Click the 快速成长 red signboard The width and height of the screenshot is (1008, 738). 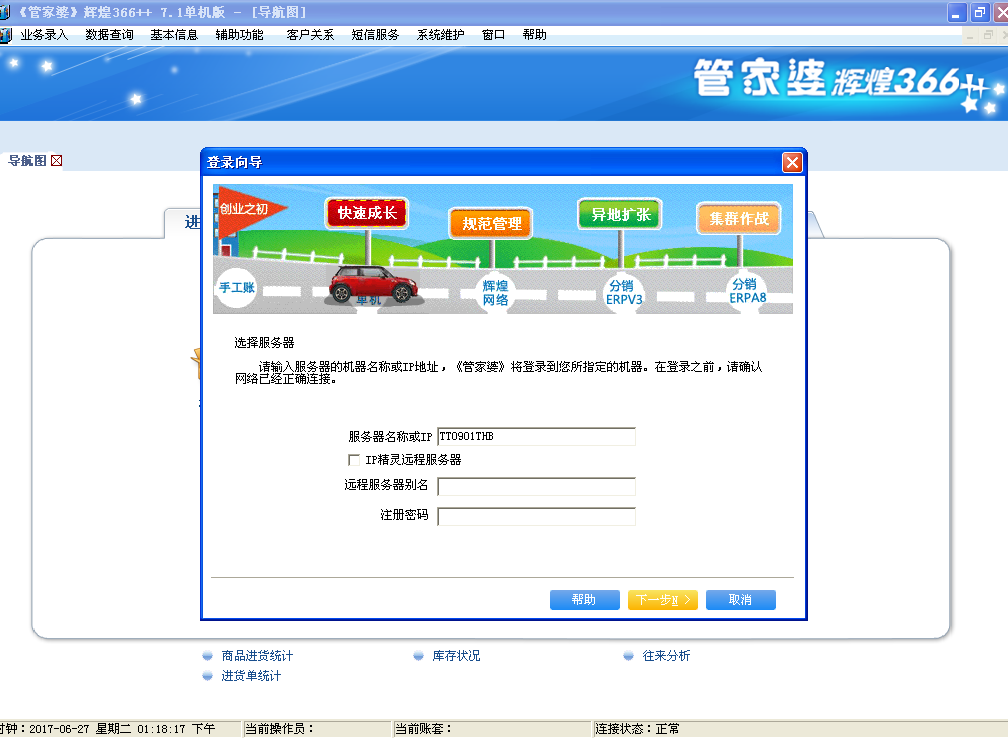(x=367, y=213)
